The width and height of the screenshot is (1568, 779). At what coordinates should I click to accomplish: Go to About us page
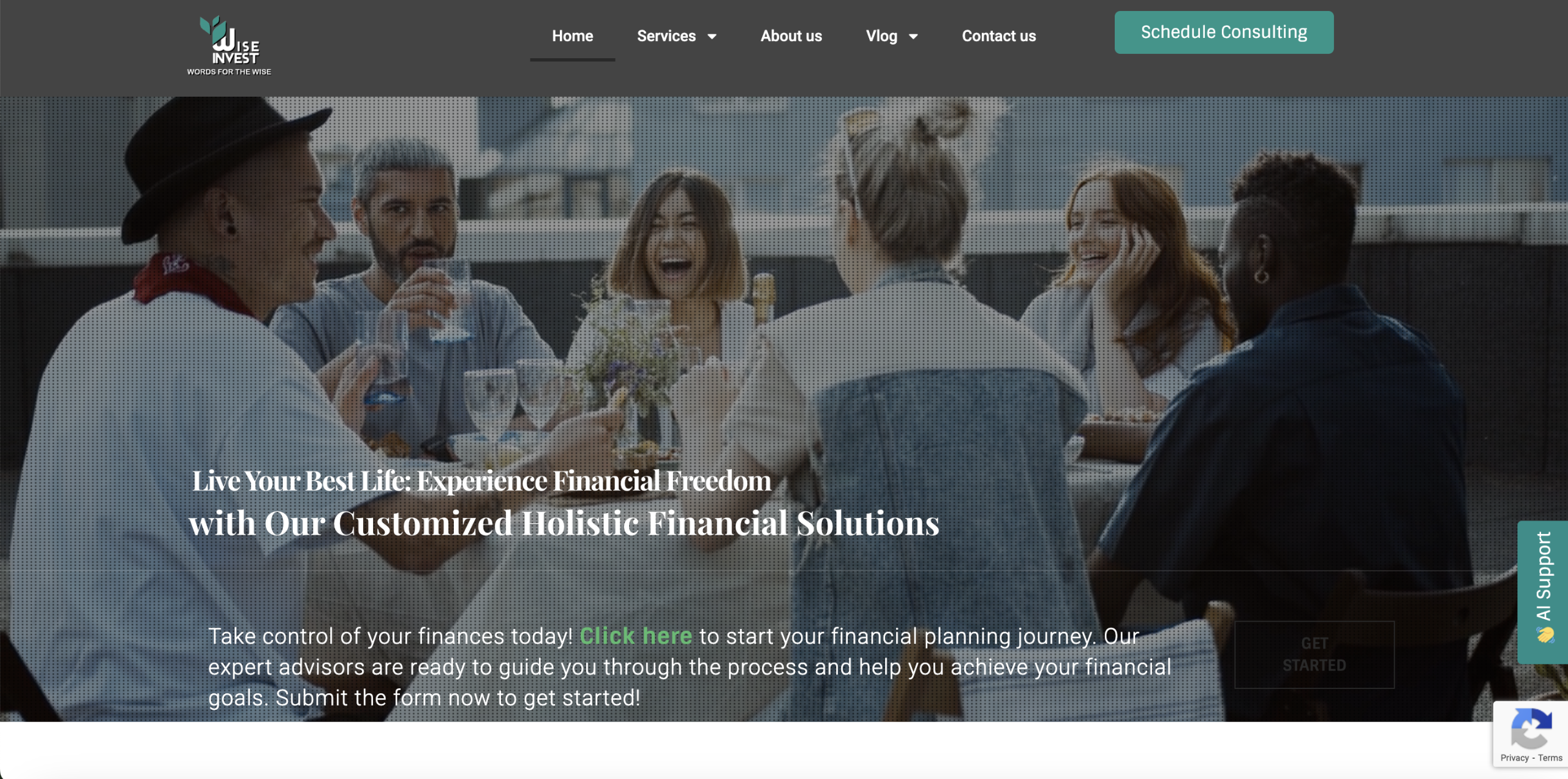[x=791, y=36]
